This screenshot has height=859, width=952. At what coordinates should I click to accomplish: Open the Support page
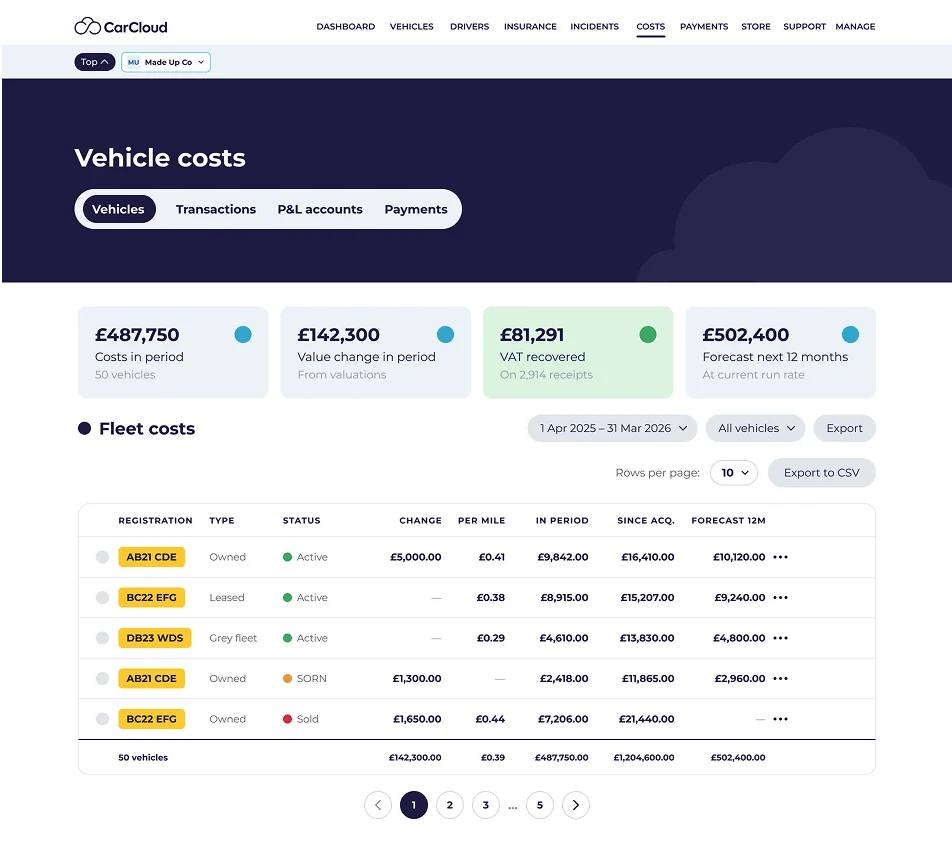pyautogui.click(x=804, y=27)
